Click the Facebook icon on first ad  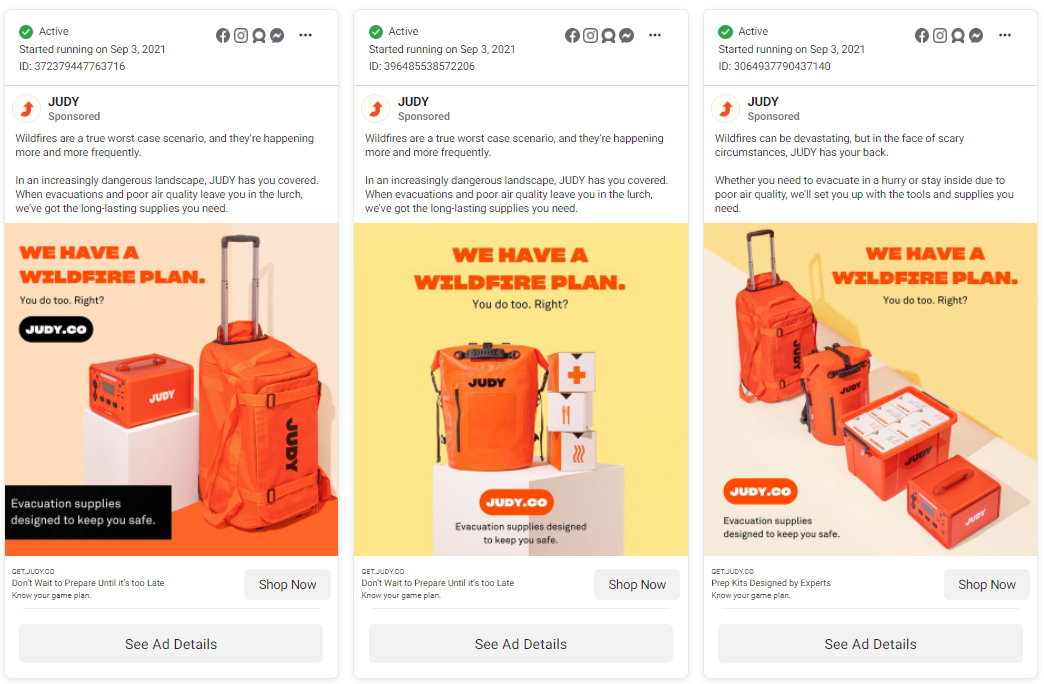coord(222,35)
